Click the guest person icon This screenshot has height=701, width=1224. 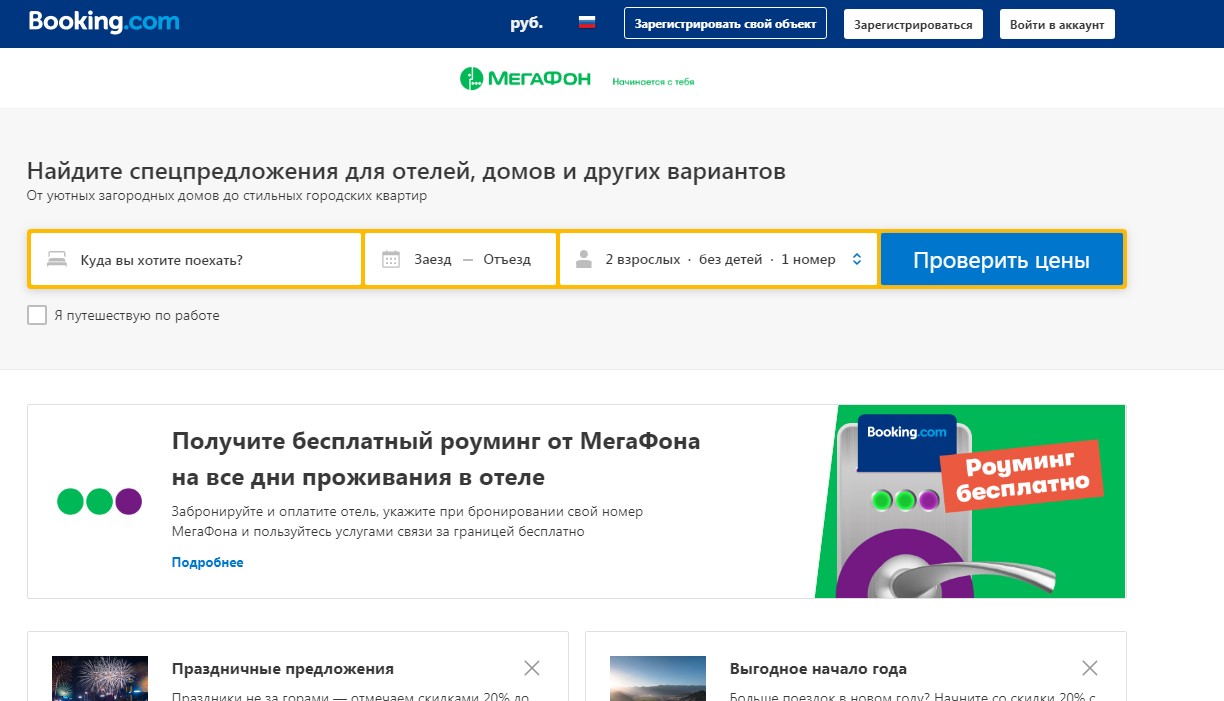click(x=584, y=260)
